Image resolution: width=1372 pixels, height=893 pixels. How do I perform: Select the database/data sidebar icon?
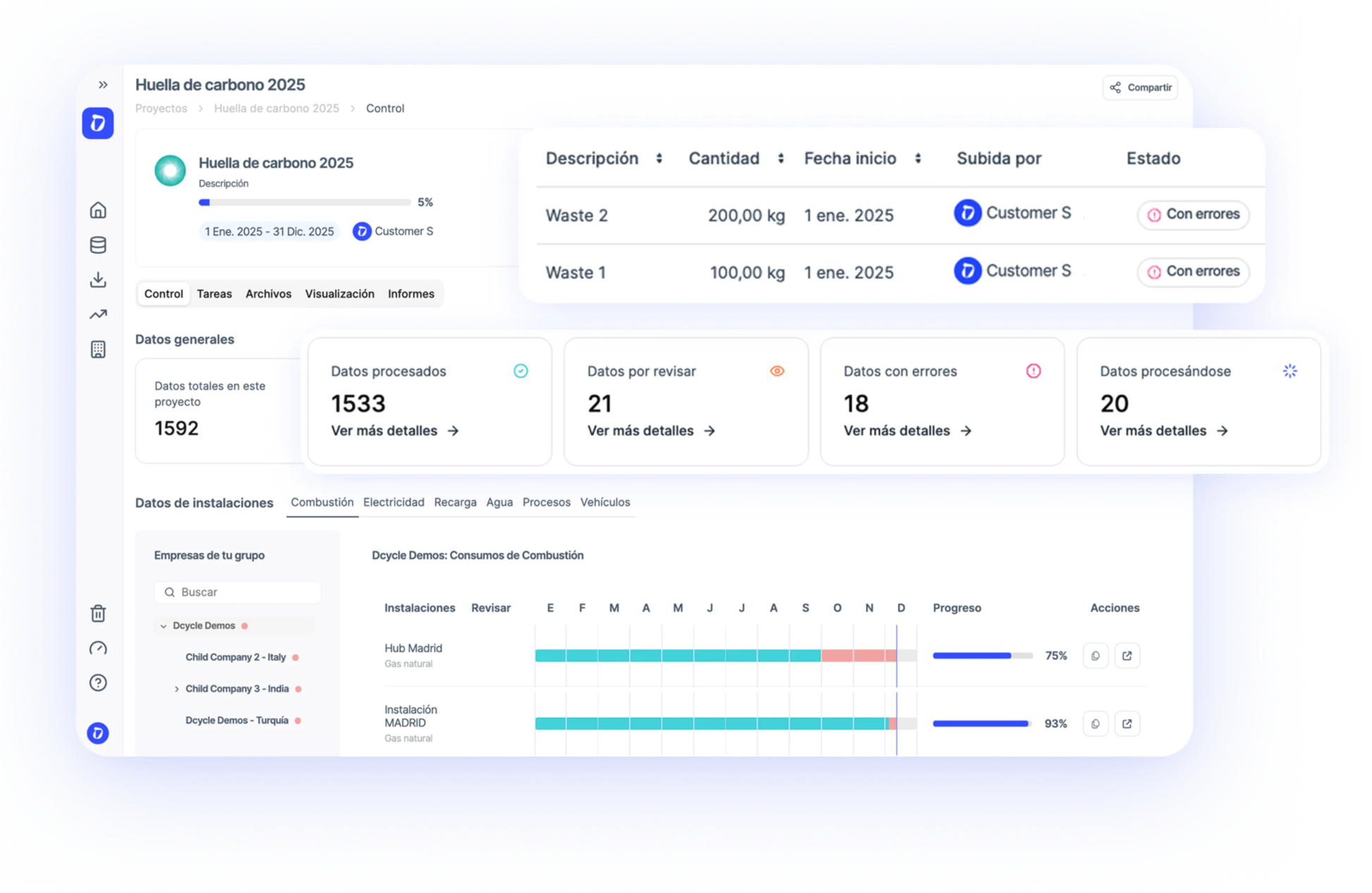tap(98, 245)
